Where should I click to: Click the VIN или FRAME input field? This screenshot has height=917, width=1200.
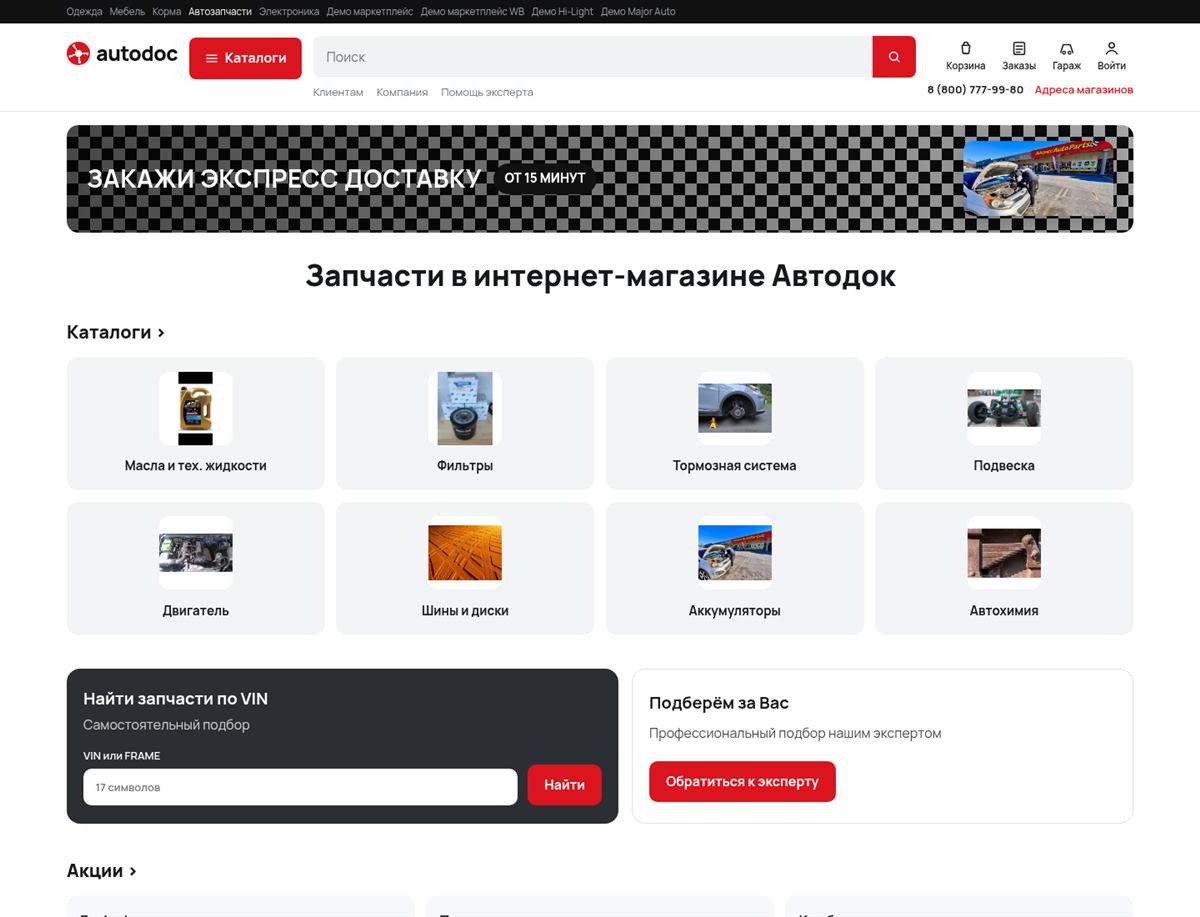[300, 787]
